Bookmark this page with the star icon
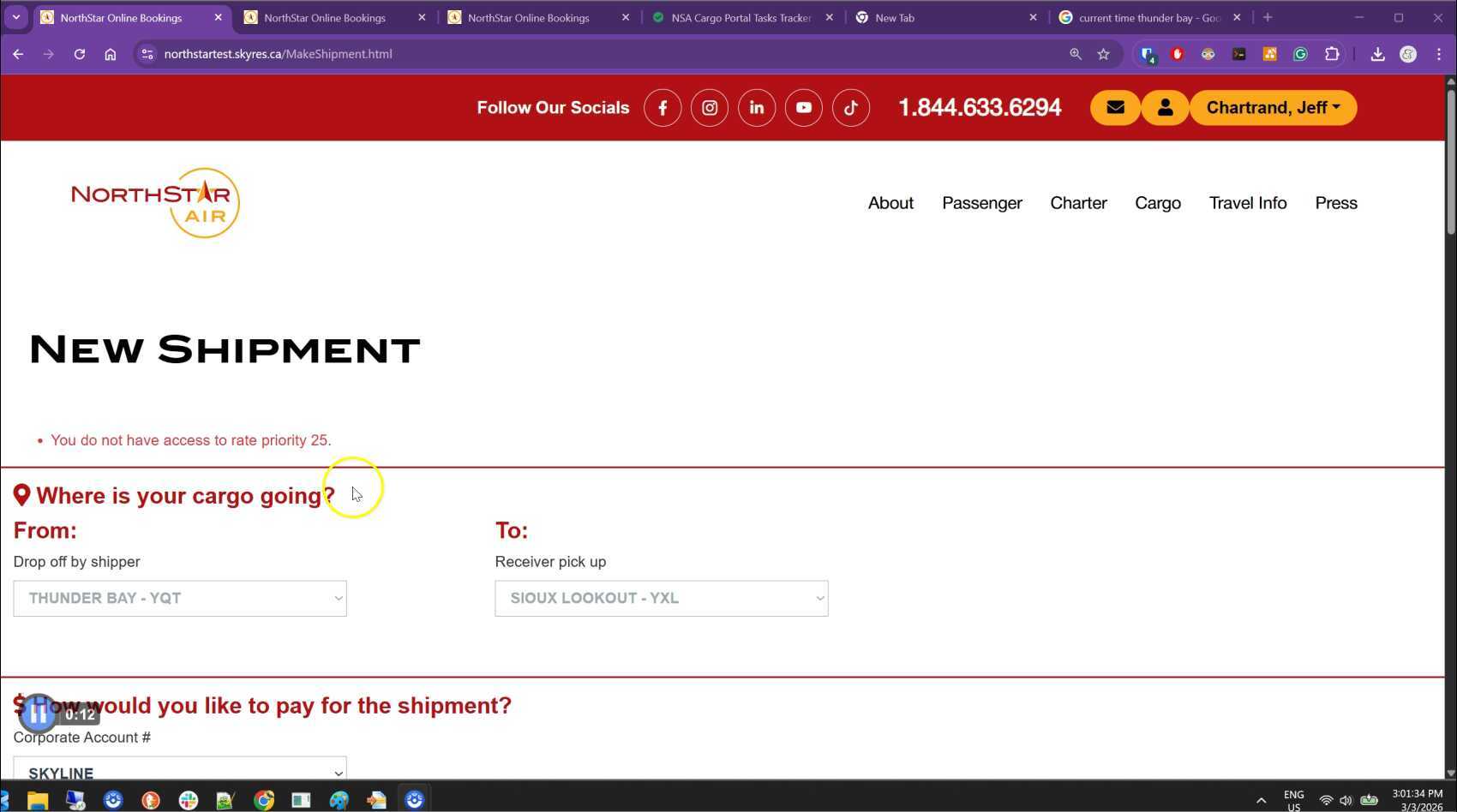This screenshot has width=1457, height=812. point(1104,54)
